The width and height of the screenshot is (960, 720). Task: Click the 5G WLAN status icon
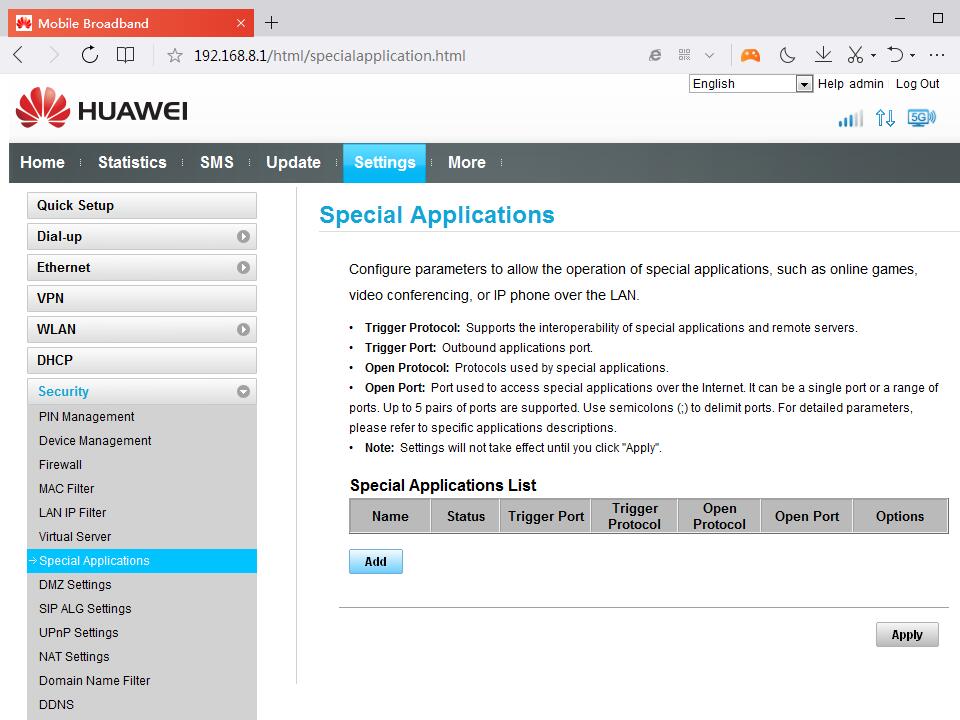click(x=921, y=118)
